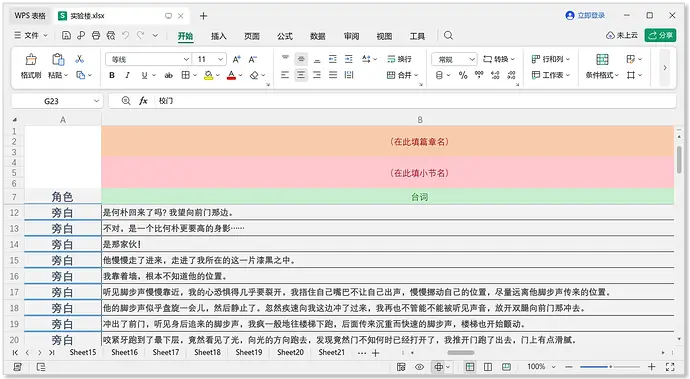The height and width of the screenshot is (379, 690).
Task: Click the percent style icon
Action: click(463, 75)
